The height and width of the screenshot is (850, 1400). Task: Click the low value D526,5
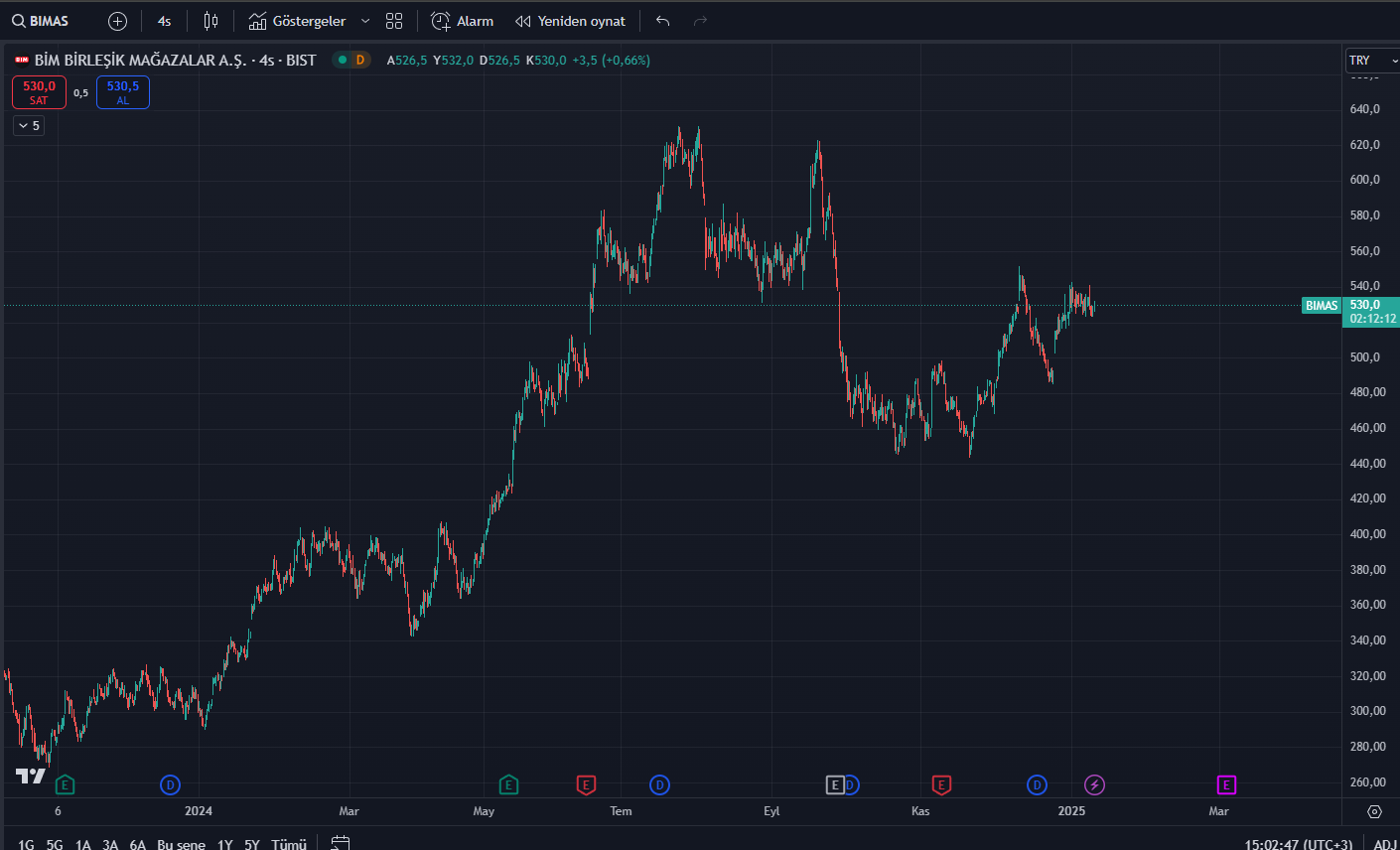click(x=499, y=61)
